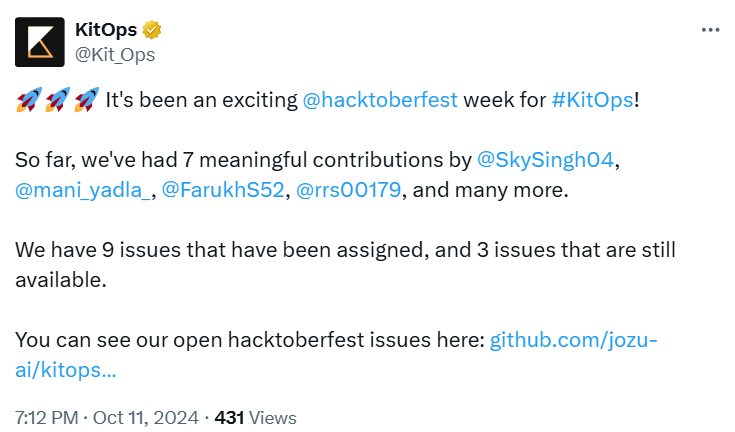Open the @mani_yadla_ mention
This screenshot has width=735, height=432.
click(x=84, y=190)
